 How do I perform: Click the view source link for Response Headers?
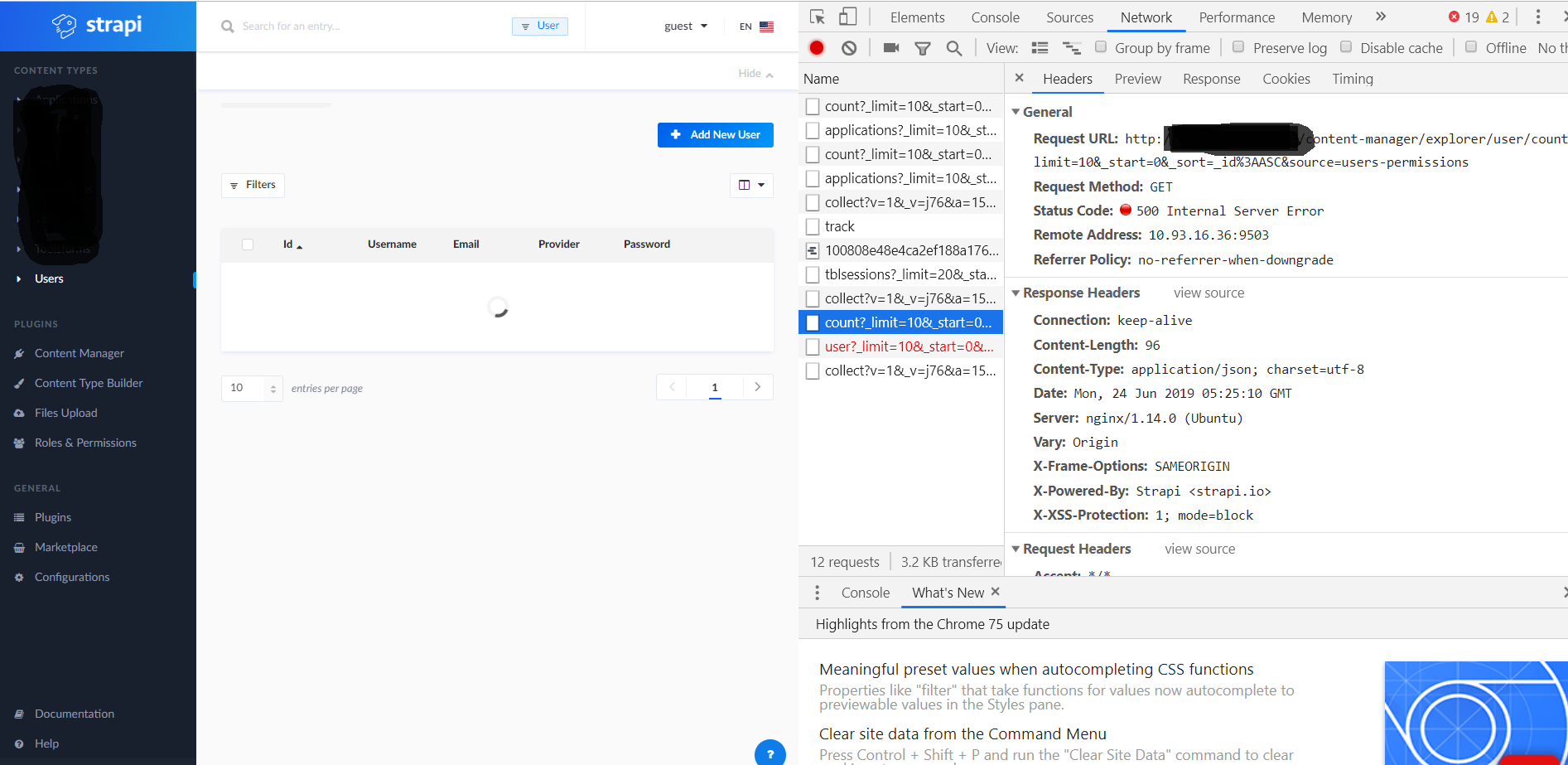(x=1209, y=293)
